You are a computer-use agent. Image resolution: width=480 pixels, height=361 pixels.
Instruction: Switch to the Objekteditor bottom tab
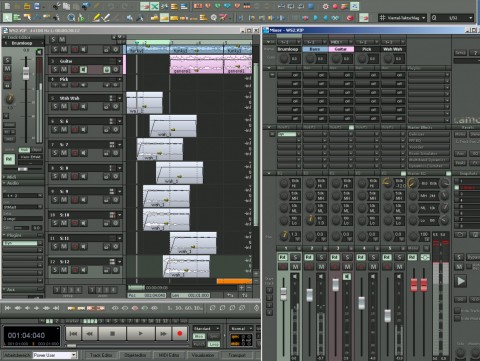pyautogui.click(x=135, y=355)
